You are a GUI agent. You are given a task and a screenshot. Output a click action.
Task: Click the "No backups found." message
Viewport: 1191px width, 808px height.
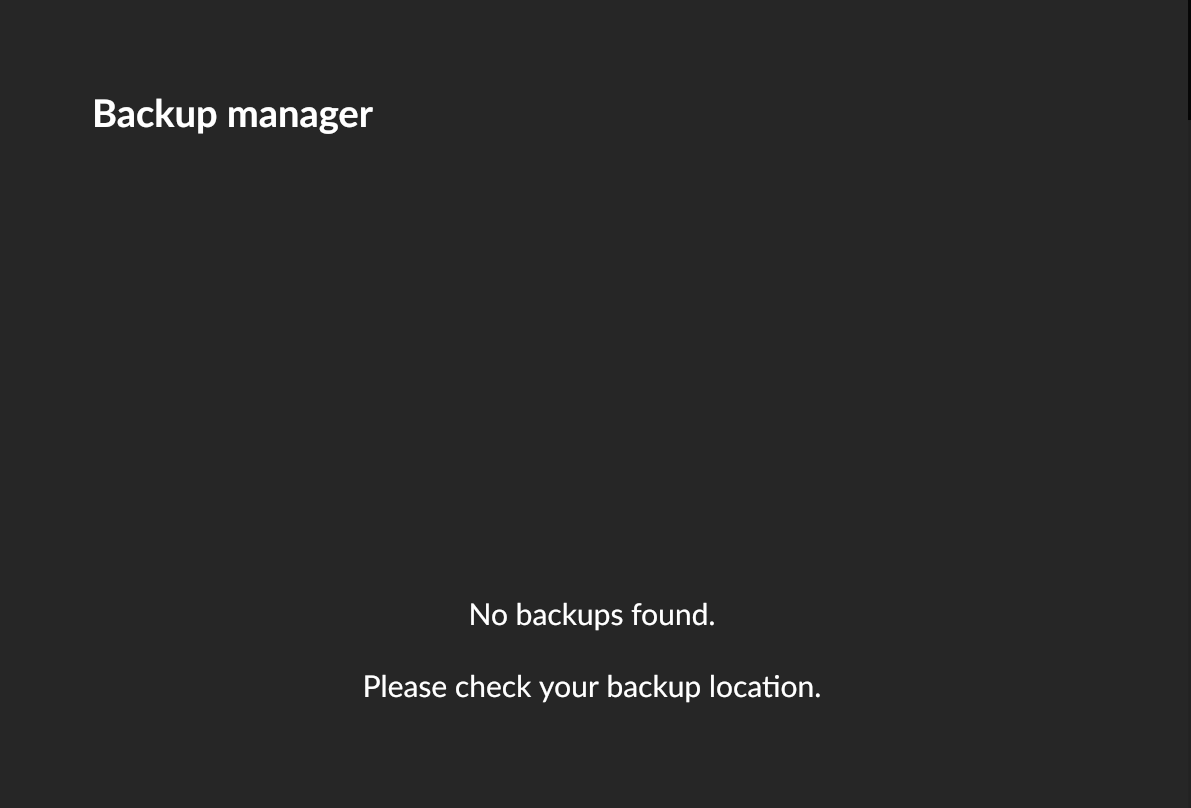coord(591,614)
